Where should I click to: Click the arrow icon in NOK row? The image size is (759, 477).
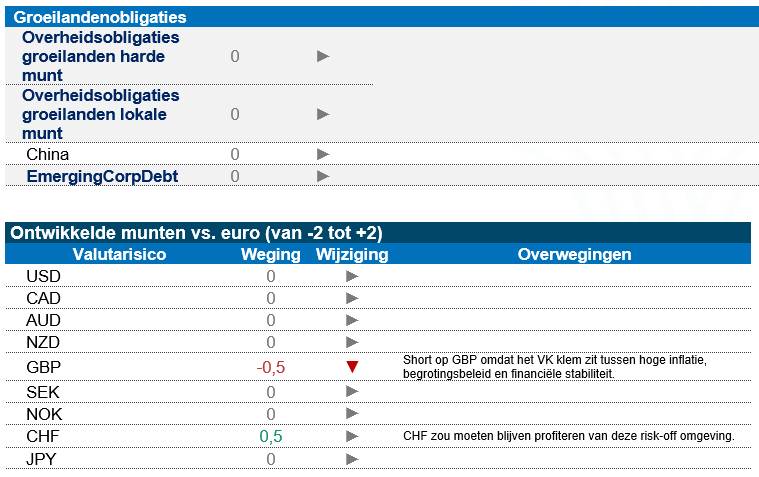[351, 413]
